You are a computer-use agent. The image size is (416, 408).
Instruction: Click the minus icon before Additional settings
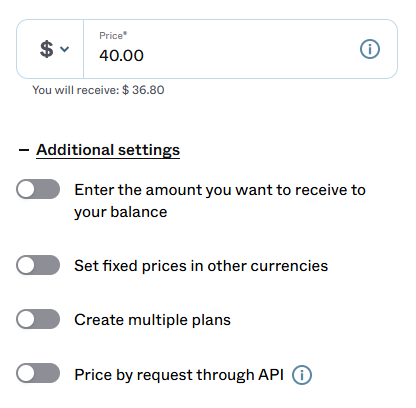click(24, 150)
